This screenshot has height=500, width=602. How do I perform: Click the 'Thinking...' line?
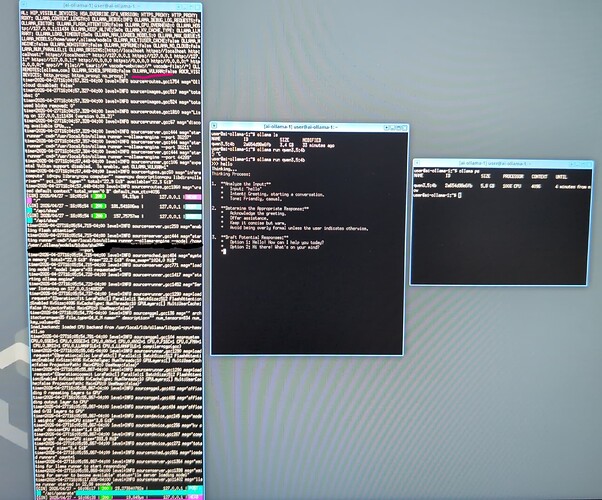(224, 169)
